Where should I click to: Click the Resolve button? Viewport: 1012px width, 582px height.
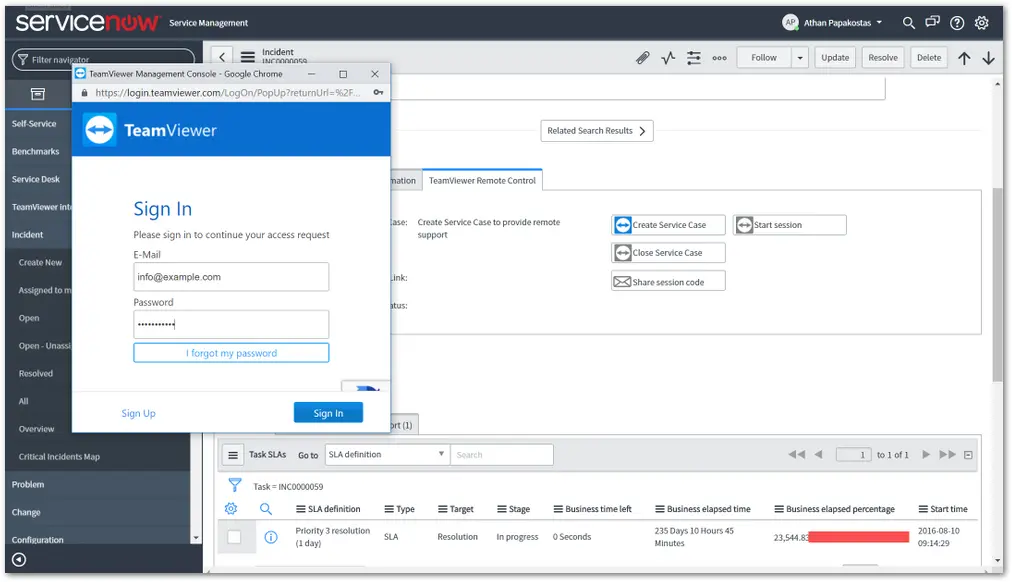click(882, 58)
